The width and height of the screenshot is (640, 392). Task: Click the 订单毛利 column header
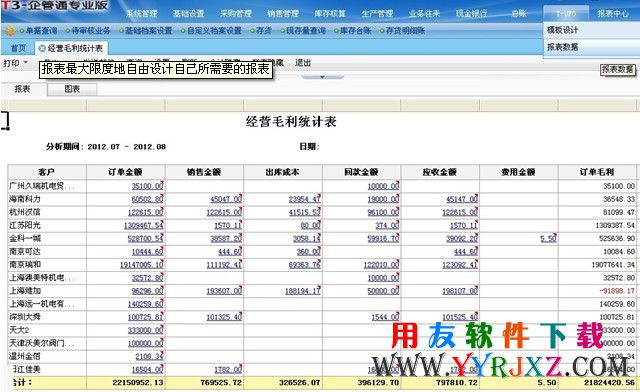(597, 172)
